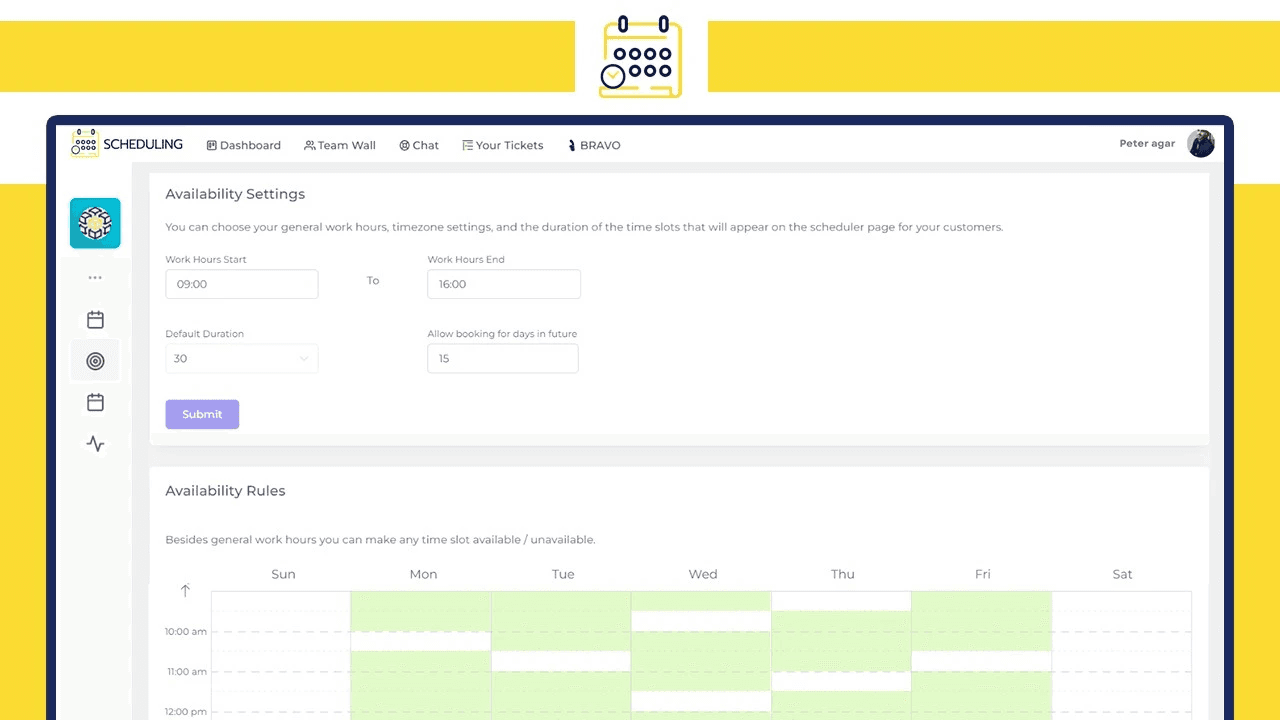
Task: Open the Chat section
Action: tap(418, 145)
